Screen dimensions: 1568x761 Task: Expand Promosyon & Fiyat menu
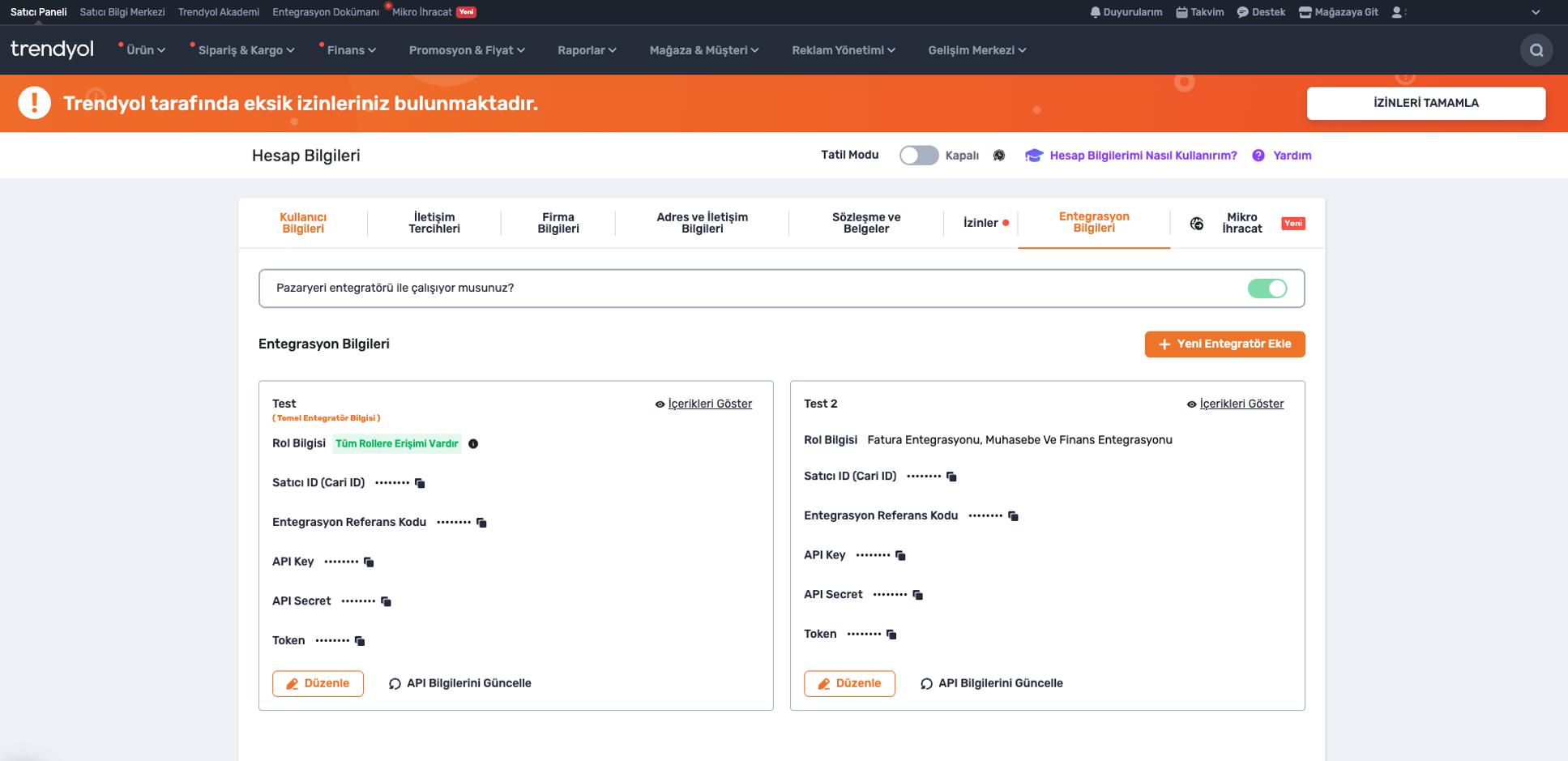click(467, 50)
